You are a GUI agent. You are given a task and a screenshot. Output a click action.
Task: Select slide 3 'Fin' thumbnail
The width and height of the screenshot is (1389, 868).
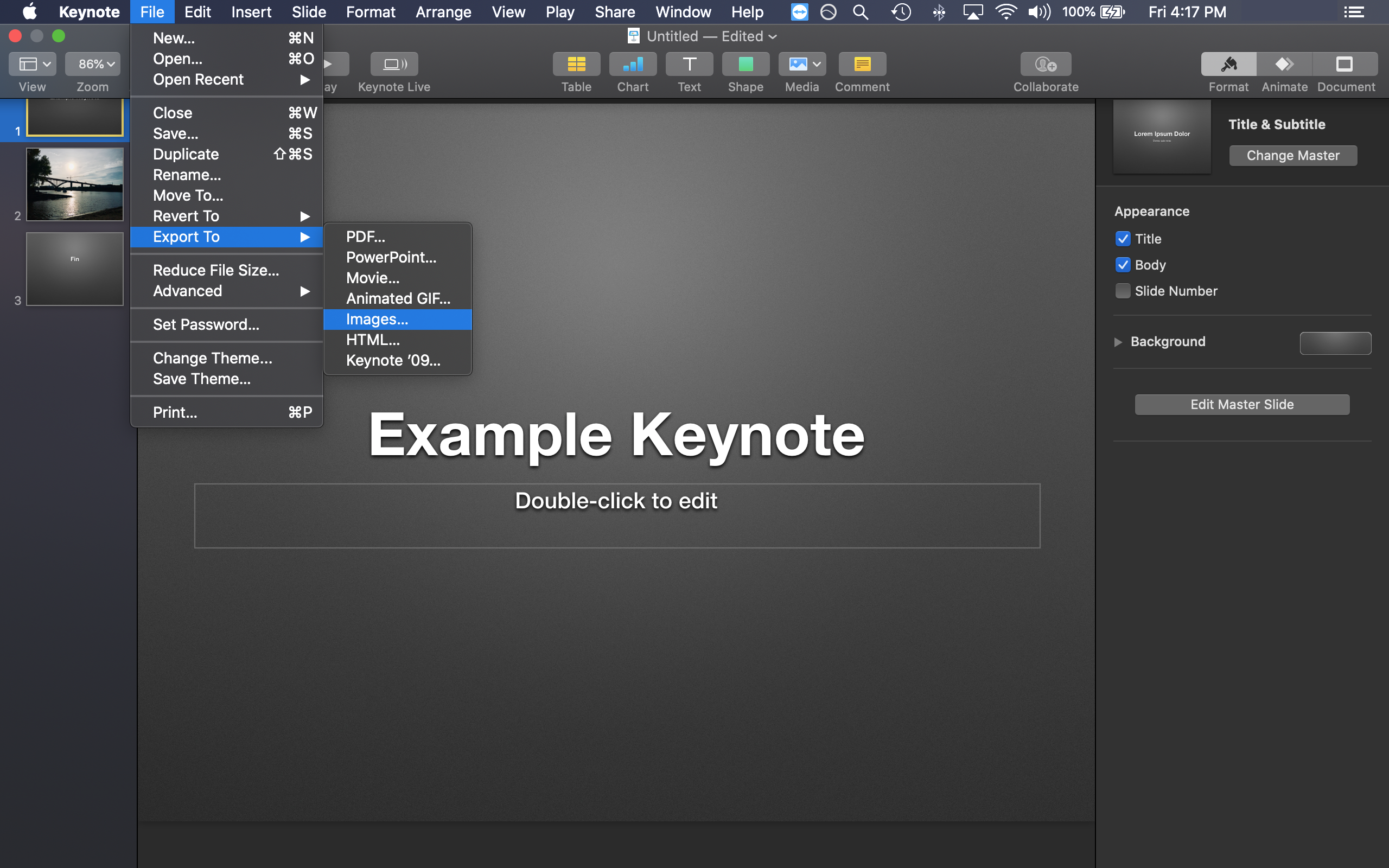click(75, 269)
